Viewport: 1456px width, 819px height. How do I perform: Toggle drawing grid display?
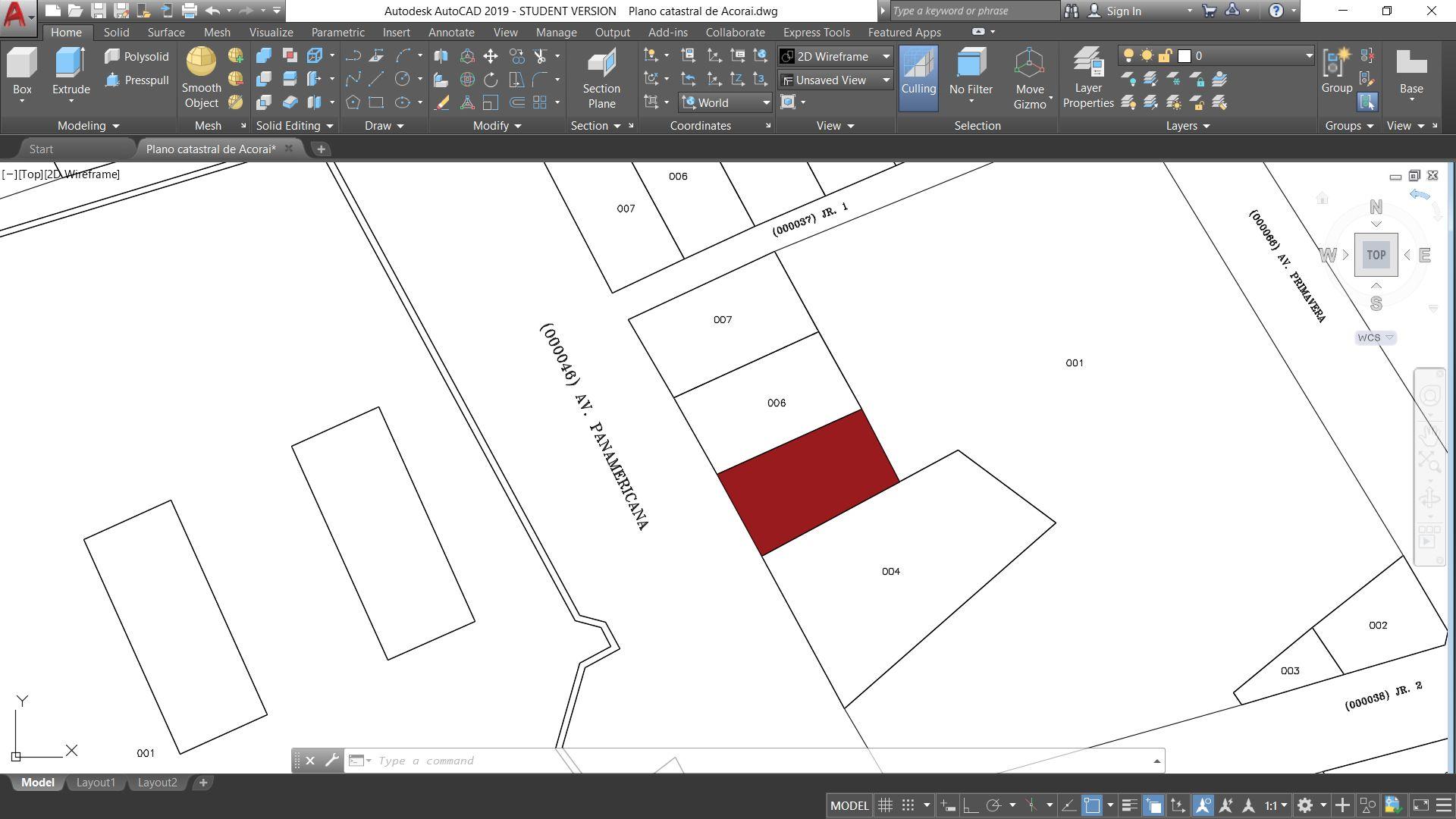pyautogui.click(x=885, y=805)
